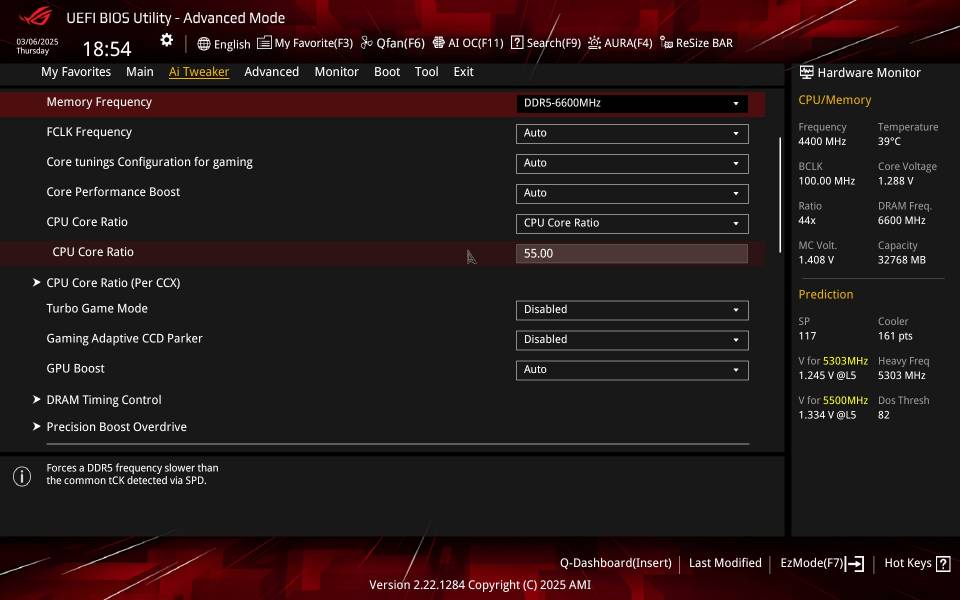Open Search(F9) question mark icon
This screenshot has height=600, width=960.
(517, 42)
